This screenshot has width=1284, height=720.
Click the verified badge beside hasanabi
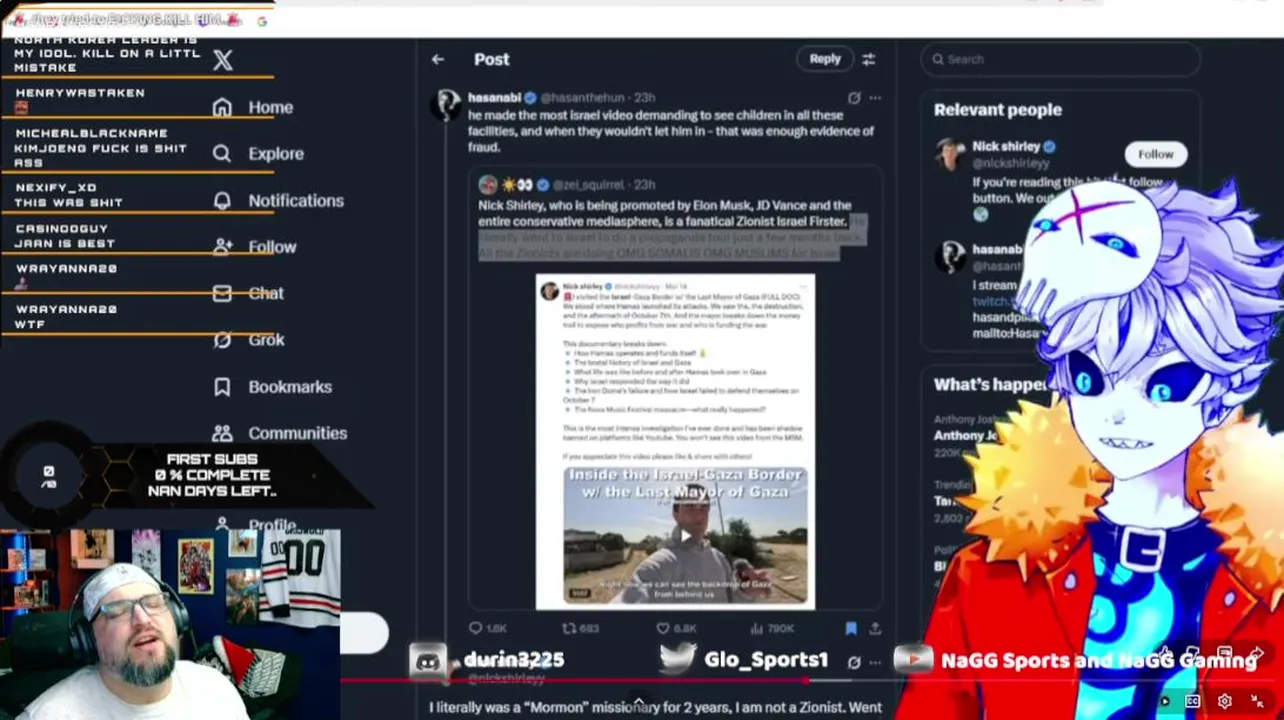pyautogui.click(x=530, y=98)
